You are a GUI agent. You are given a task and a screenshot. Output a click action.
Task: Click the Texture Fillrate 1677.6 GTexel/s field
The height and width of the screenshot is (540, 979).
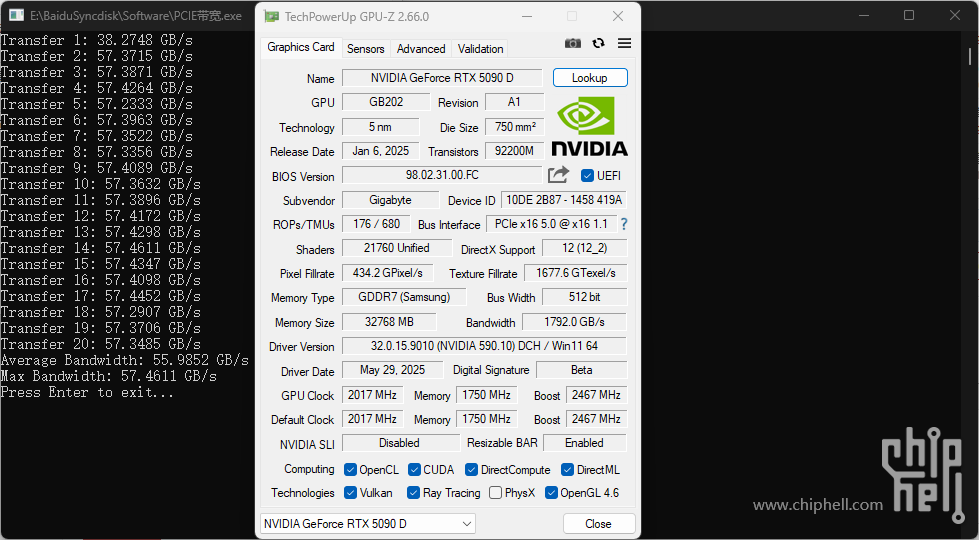point(575,273)
